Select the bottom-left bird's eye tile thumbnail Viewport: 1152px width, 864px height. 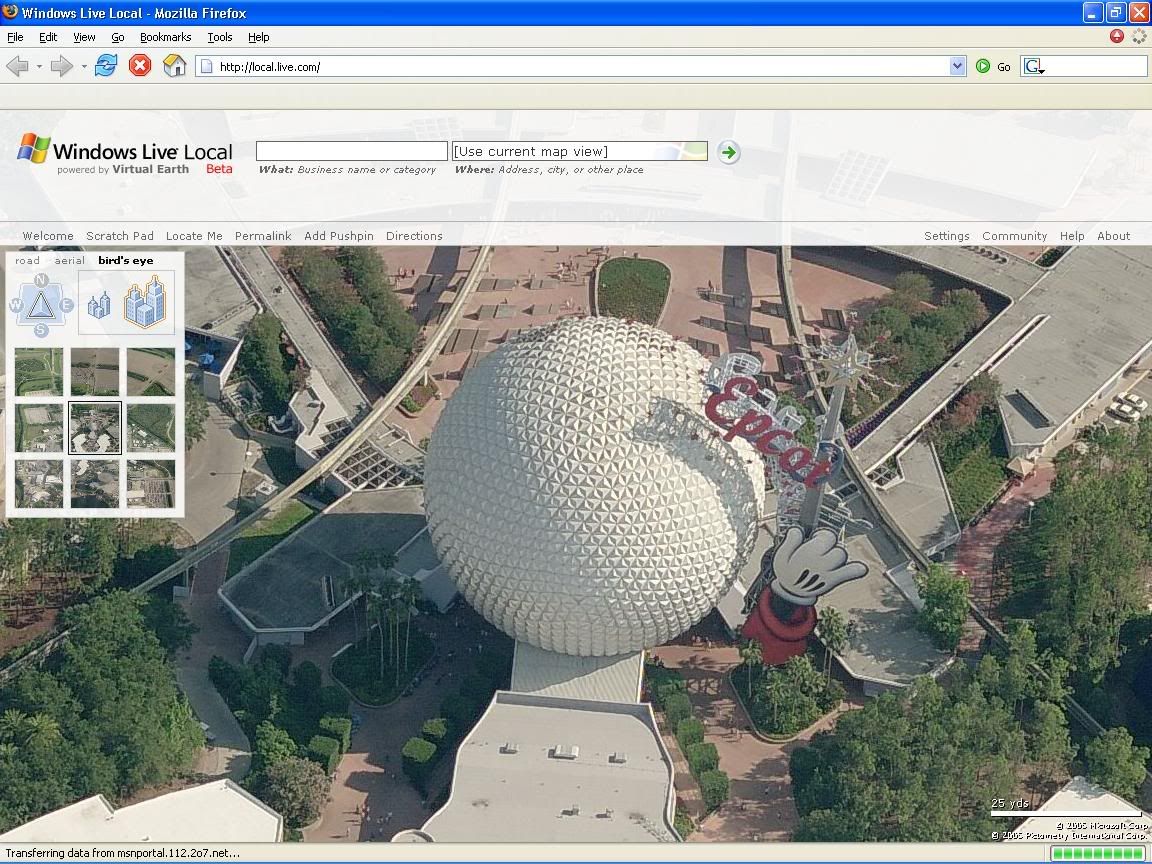(x=39, y=483)
